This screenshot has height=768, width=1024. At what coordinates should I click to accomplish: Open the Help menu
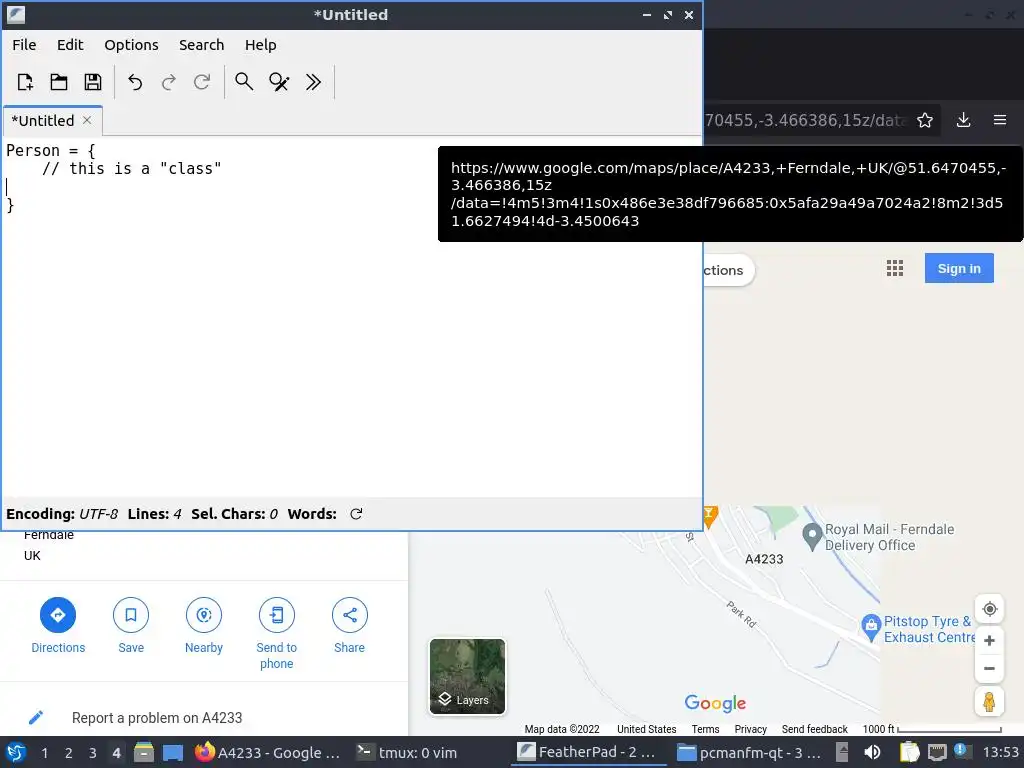(x=261, y=45)
